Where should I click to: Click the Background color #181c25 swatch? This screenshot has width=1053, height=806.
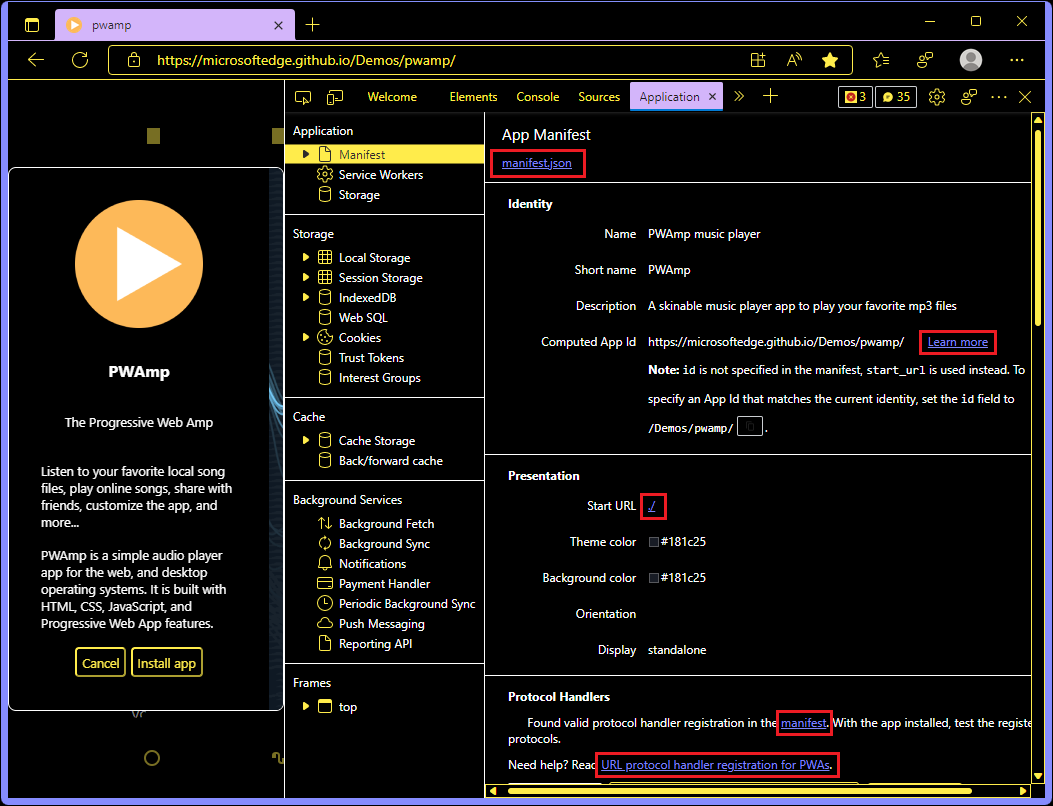(653, 578)
